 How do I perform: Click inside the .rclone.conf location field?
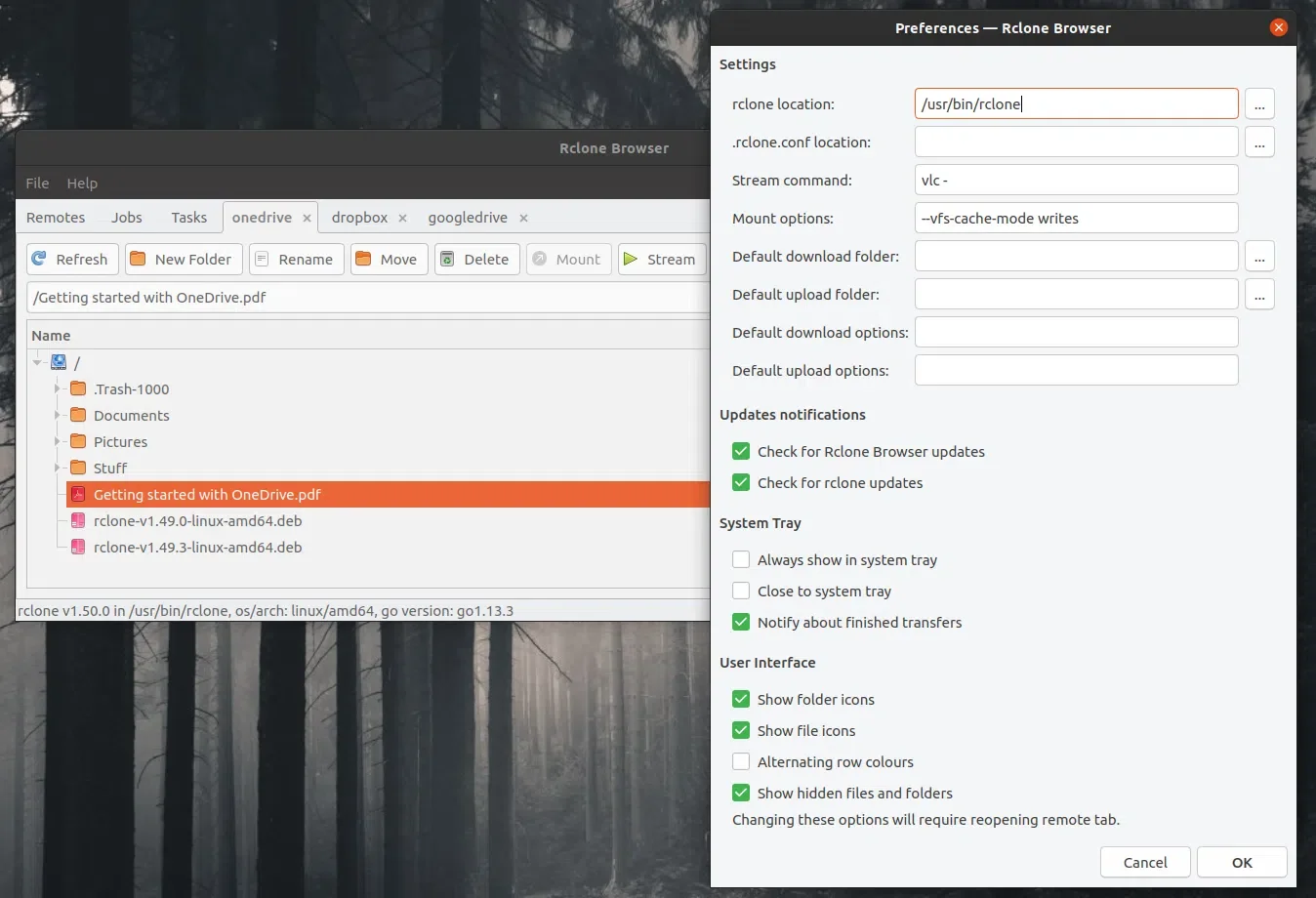(1074, 142)
